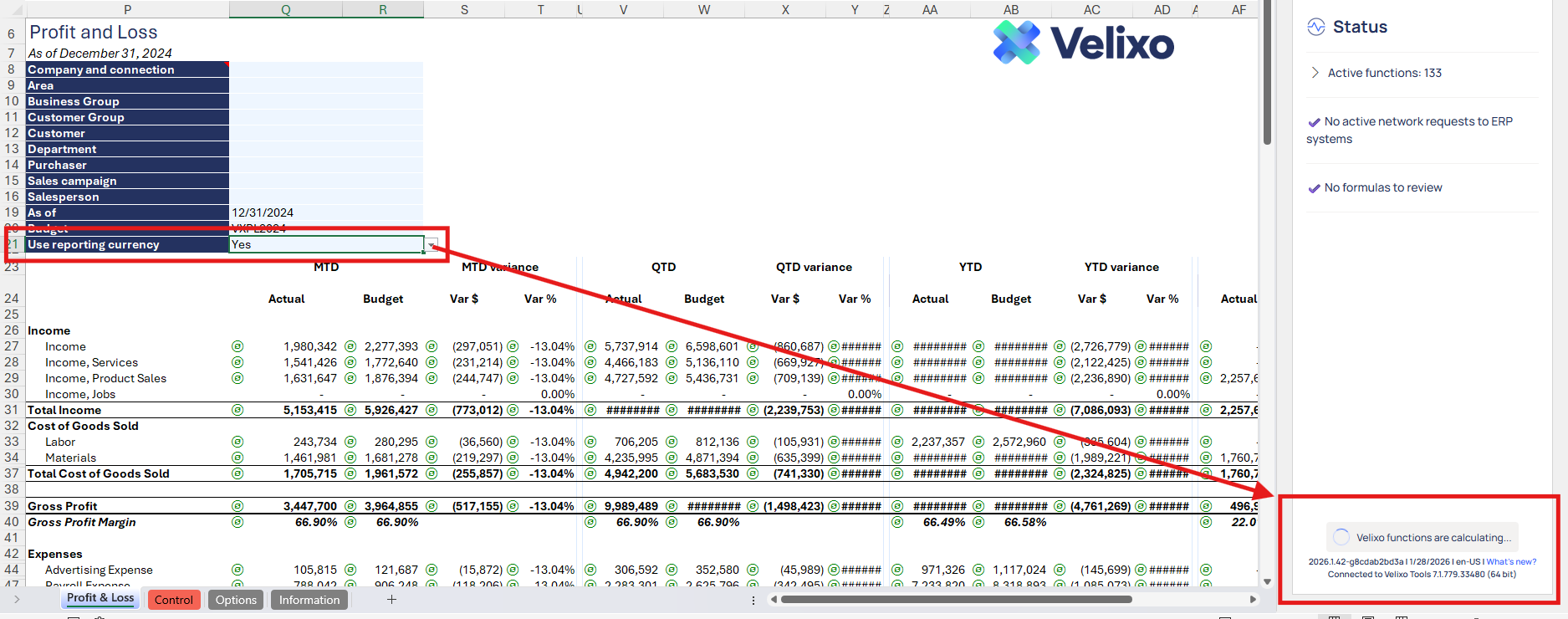Viewport: 1568px width, 619px height.
Task: Open the Options sheet tab
Action: click(236, 600)
